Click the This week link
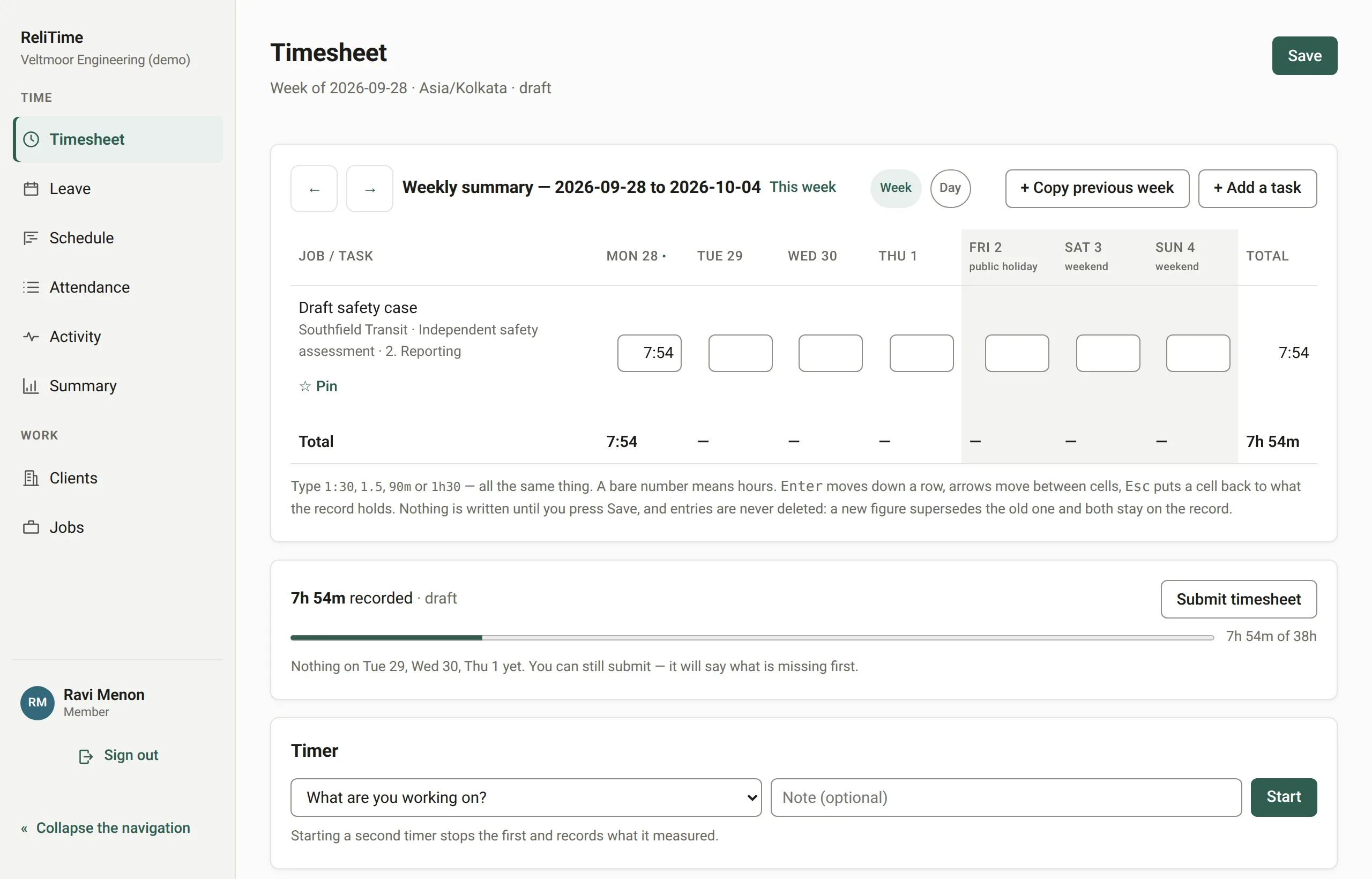Screen dimensions: 1372x879 click(802, 187)
